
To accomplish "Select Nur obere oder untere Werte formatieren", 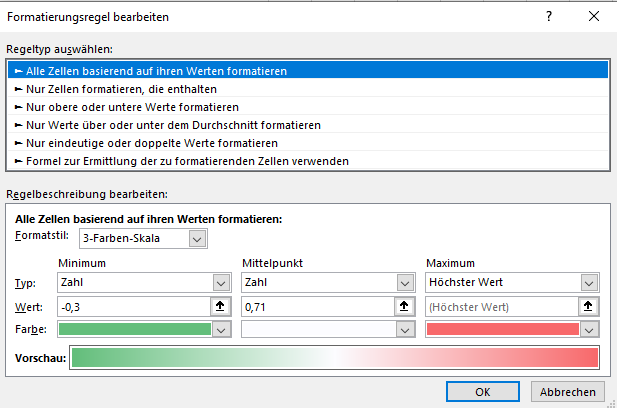I will tap(308, 107).
